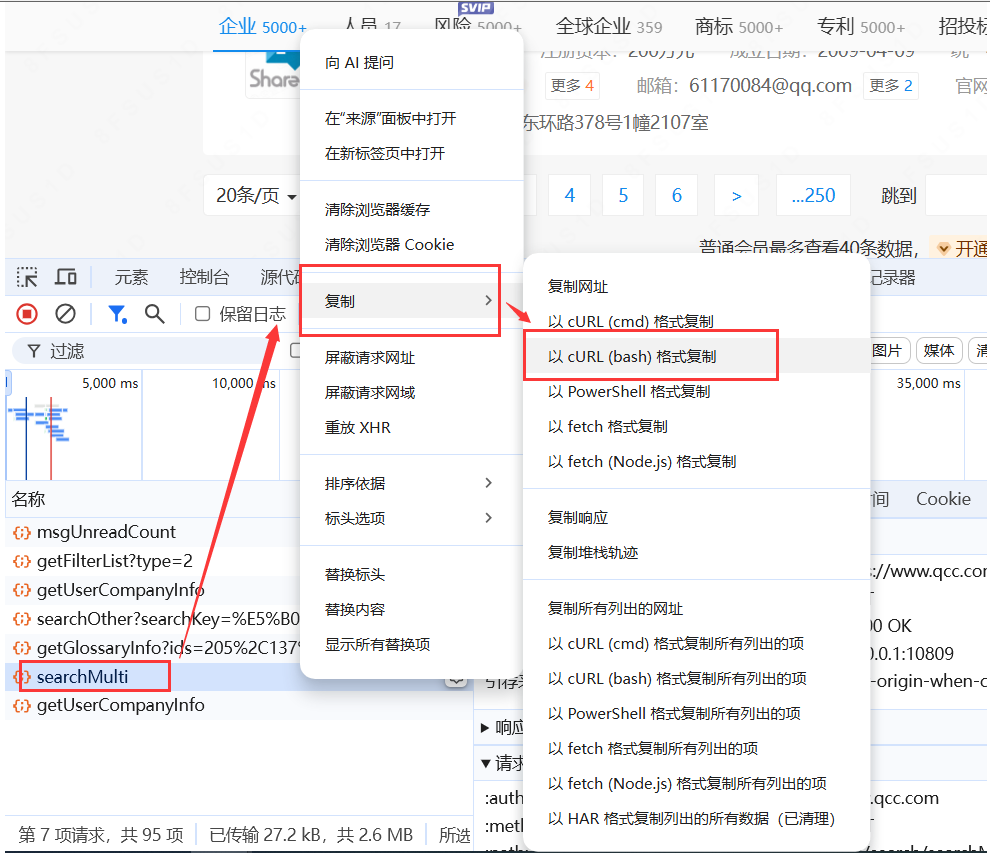Choose 以 cURL (bash) 格式复制
The width and height of the screenshot is (990, 853).
(x=631, y=357)
